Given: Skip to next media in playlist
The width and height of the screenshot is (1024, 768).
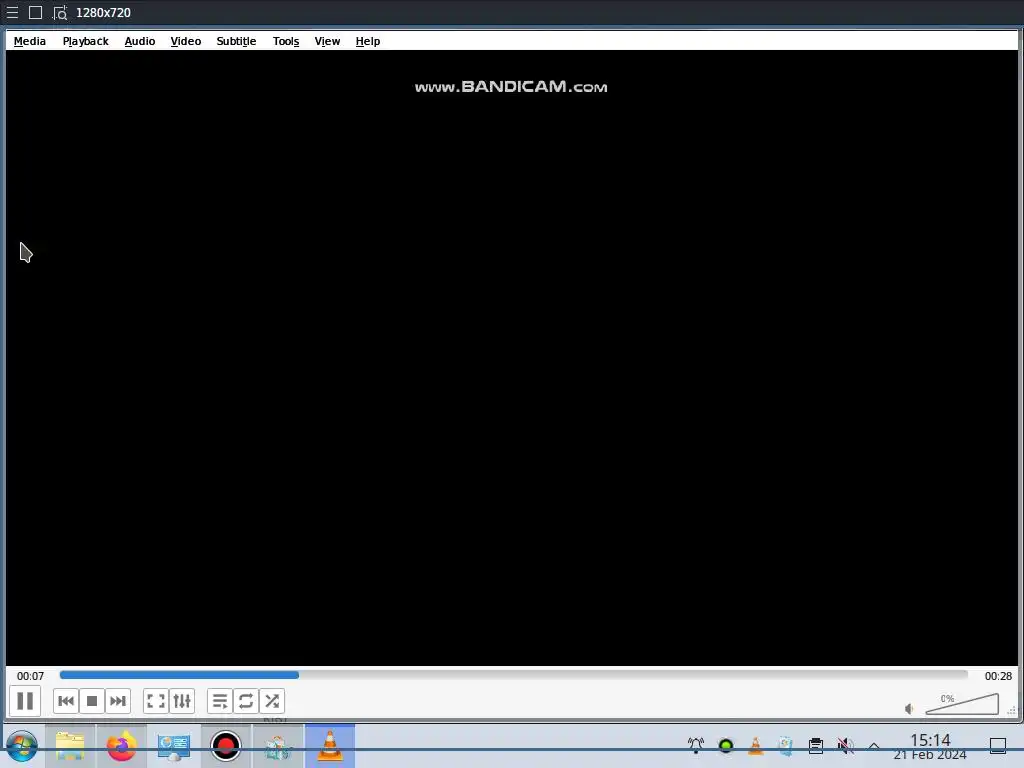Looking at the screenshot, I should tap(118, 701).
